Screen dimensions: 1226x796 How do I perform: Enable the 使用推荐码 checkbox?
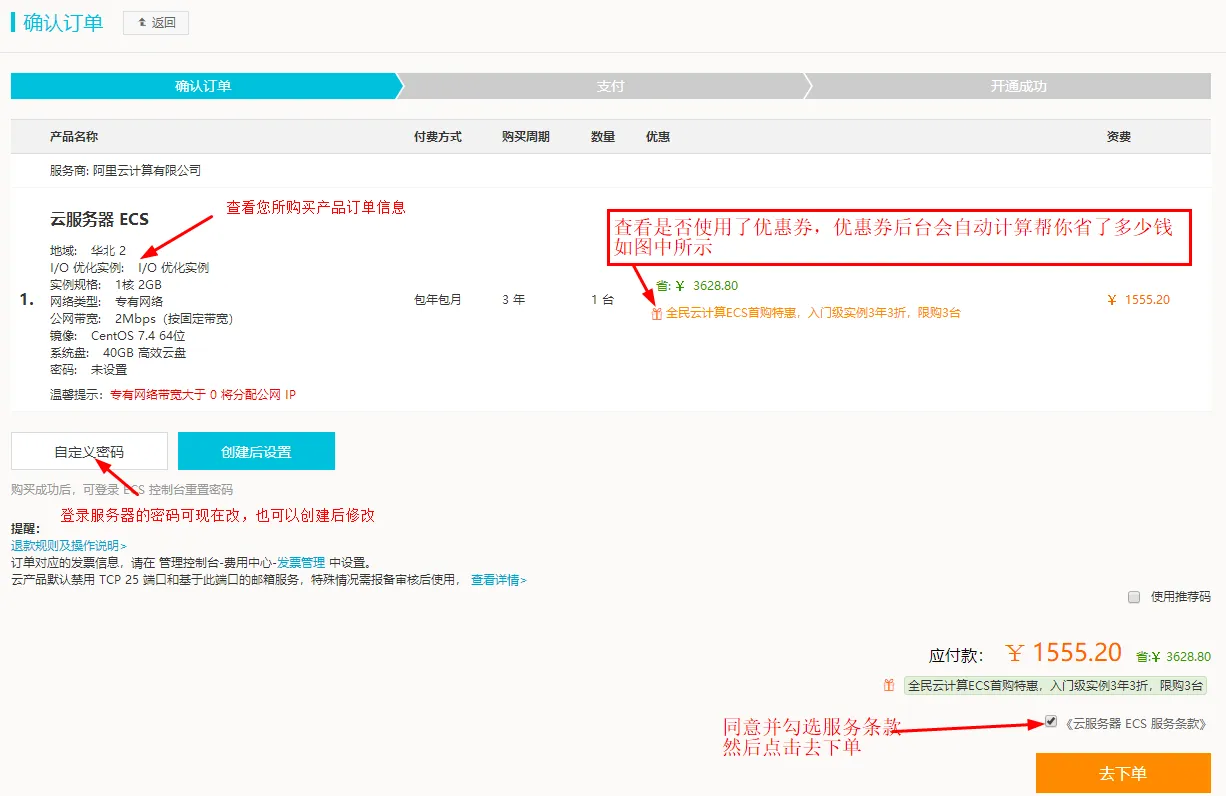1134,597
